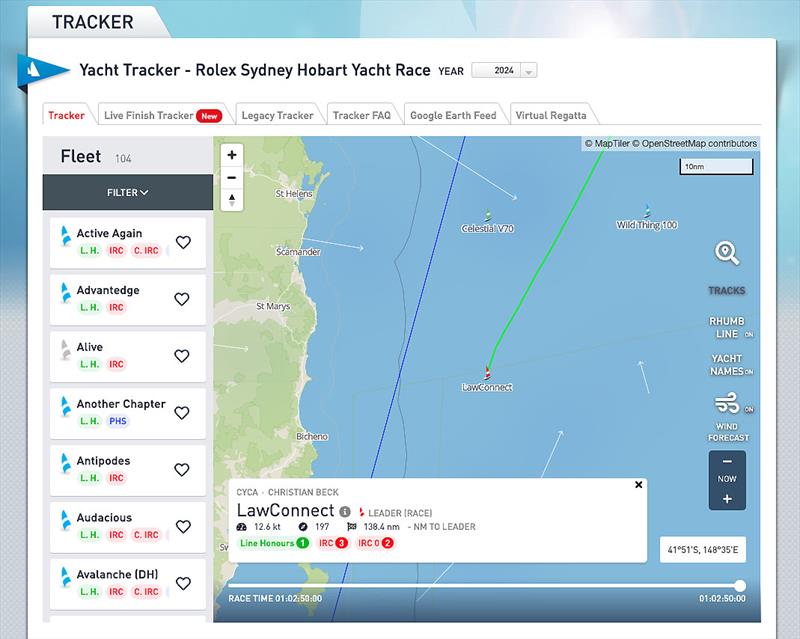Favorite Audacious with heart icon
The height and width of the screenshot is (639, 800).
[183, 526]
